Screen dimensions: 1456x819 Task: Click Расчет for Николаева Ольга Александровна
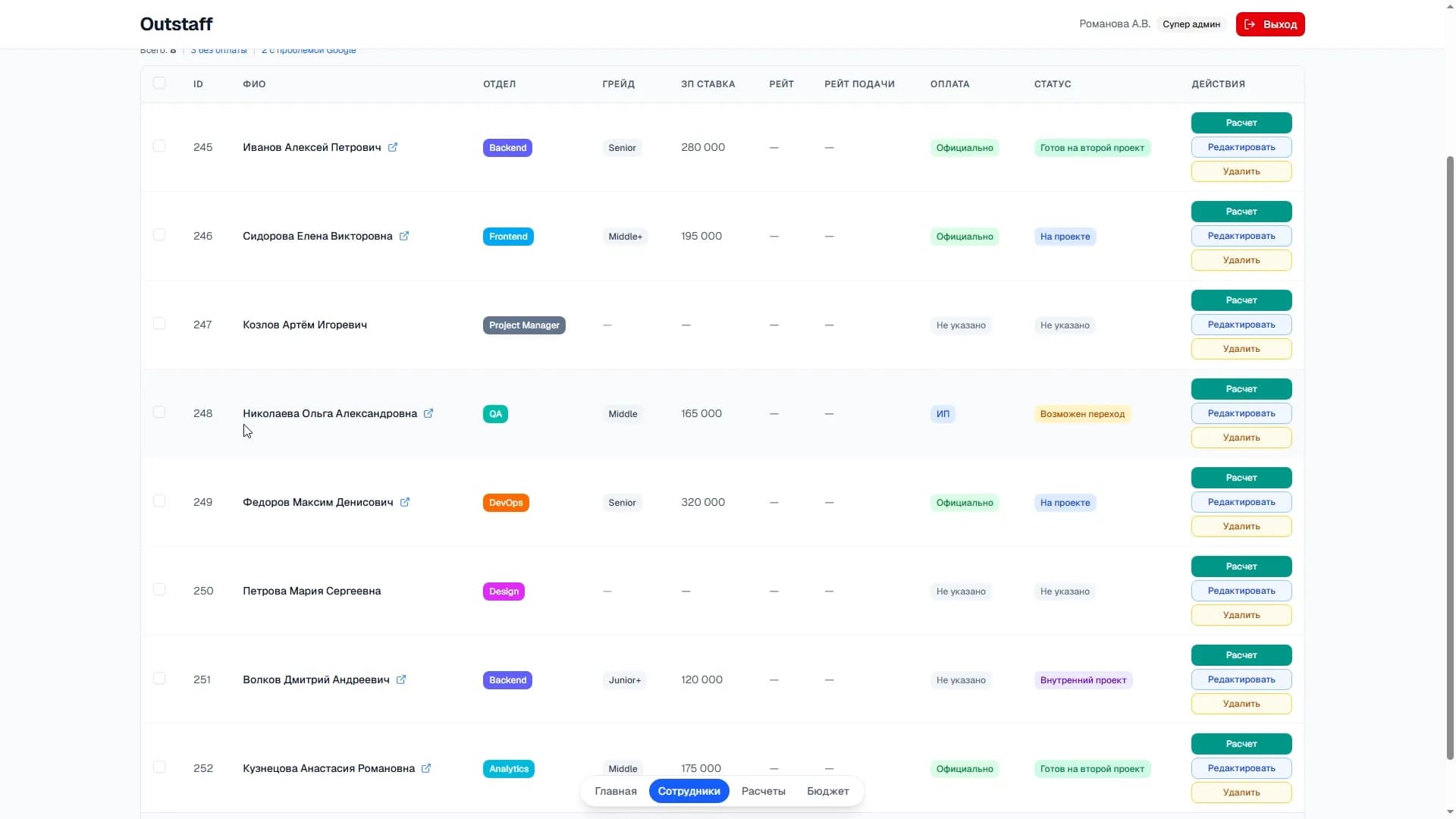[x=1241, y=389]
